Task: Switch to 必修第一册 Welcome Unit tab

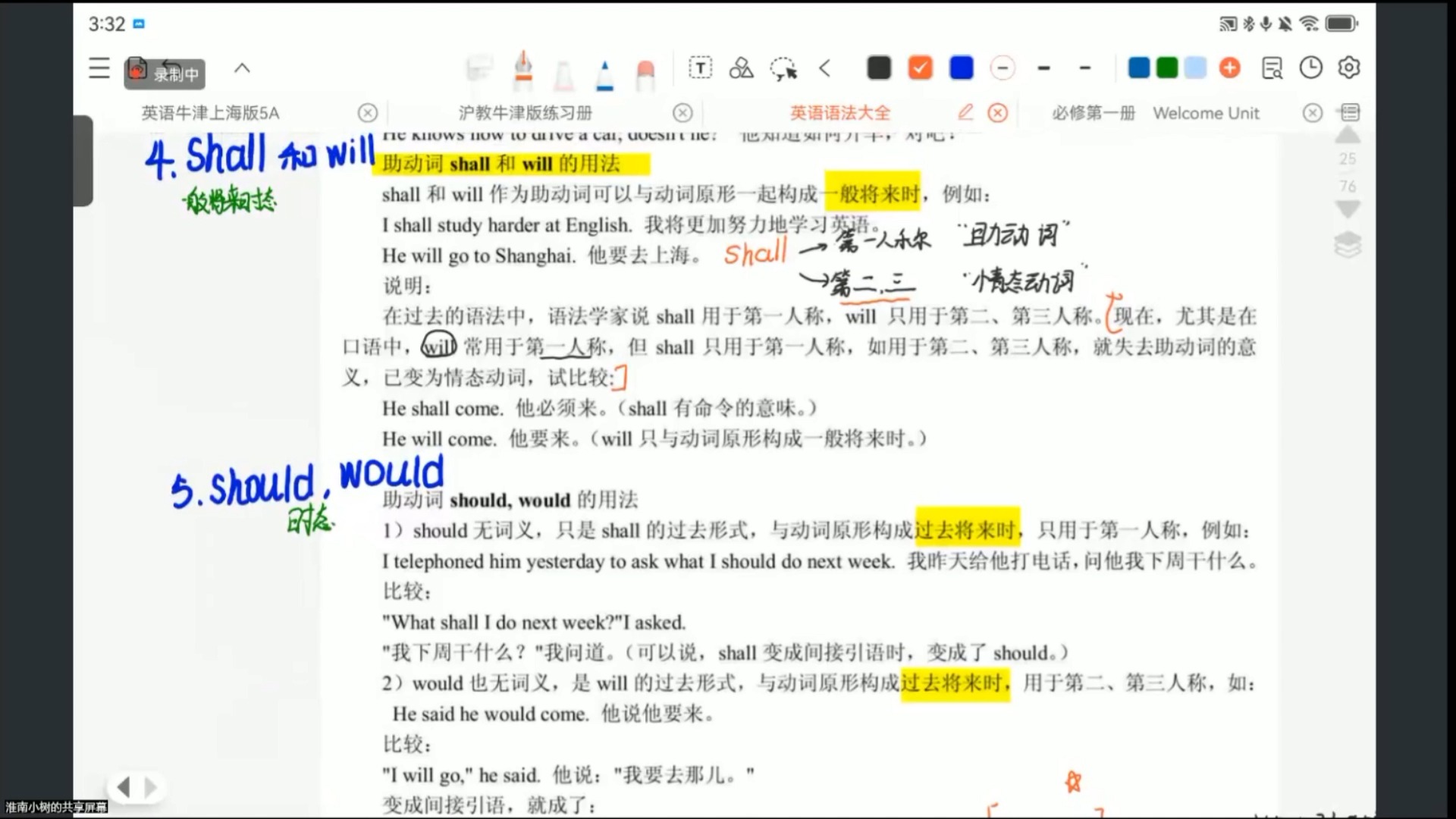Action: pos(1155,113)
